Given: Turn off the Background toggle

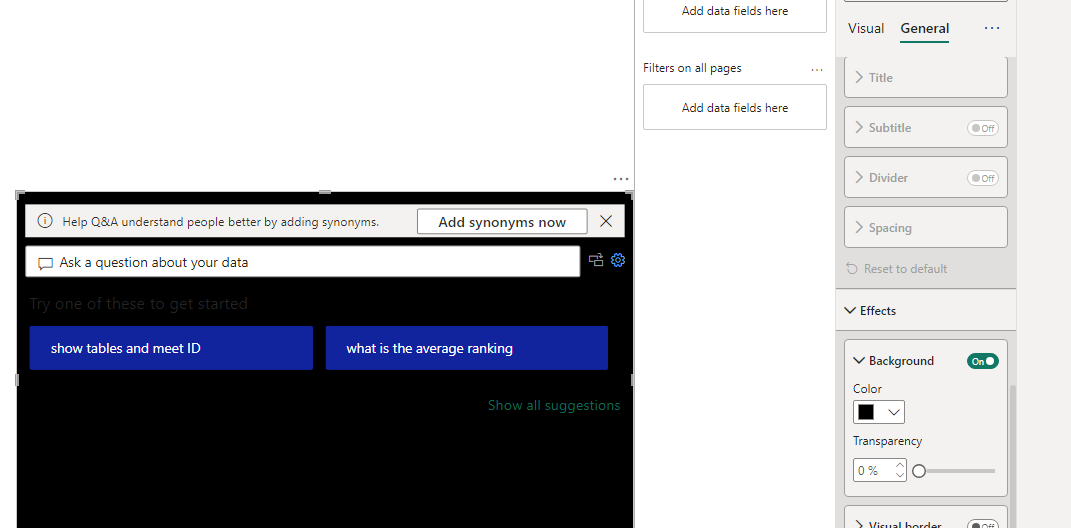Looking at the screenshot, I should [x=982, y=361].
